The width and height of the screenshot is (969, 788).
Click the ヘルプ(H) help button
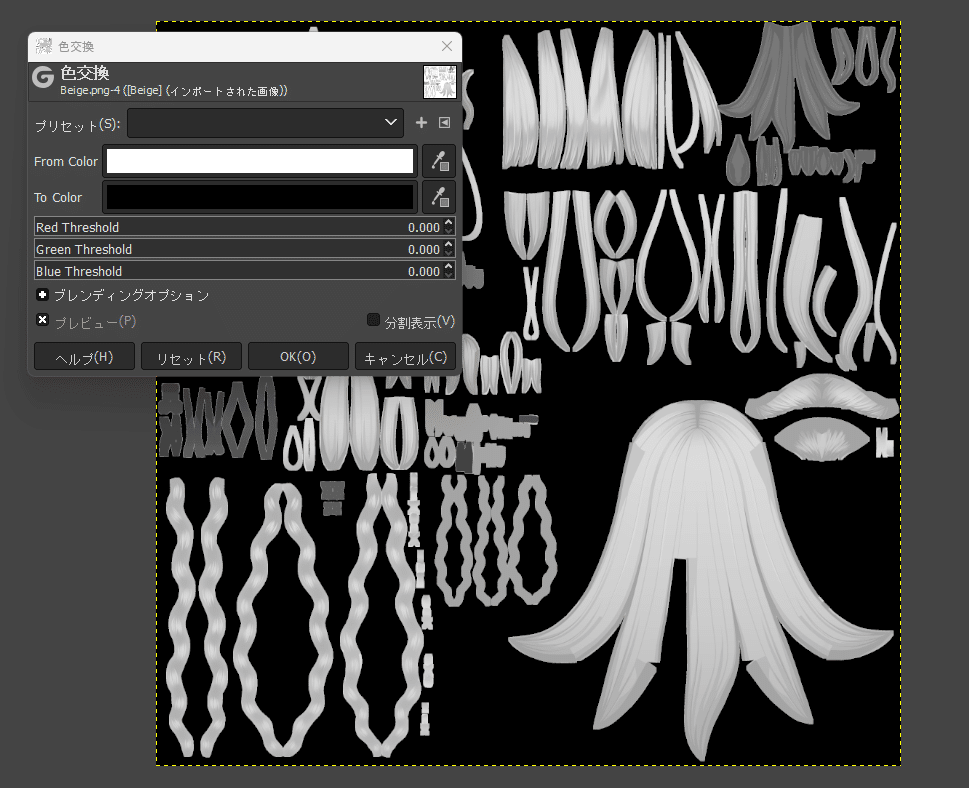coord(84,357)
